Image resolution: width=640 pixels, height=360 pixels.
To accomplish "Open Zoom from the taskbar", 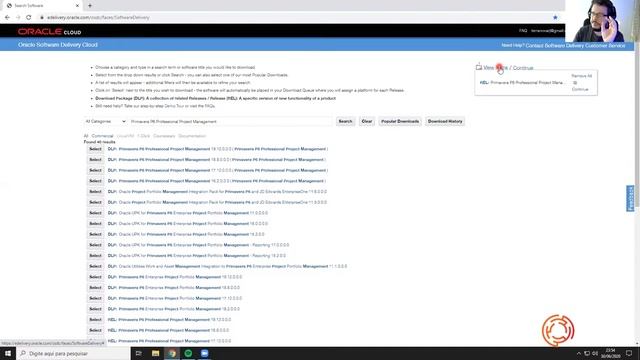I will pyautogui.click(x=204, y=353).
